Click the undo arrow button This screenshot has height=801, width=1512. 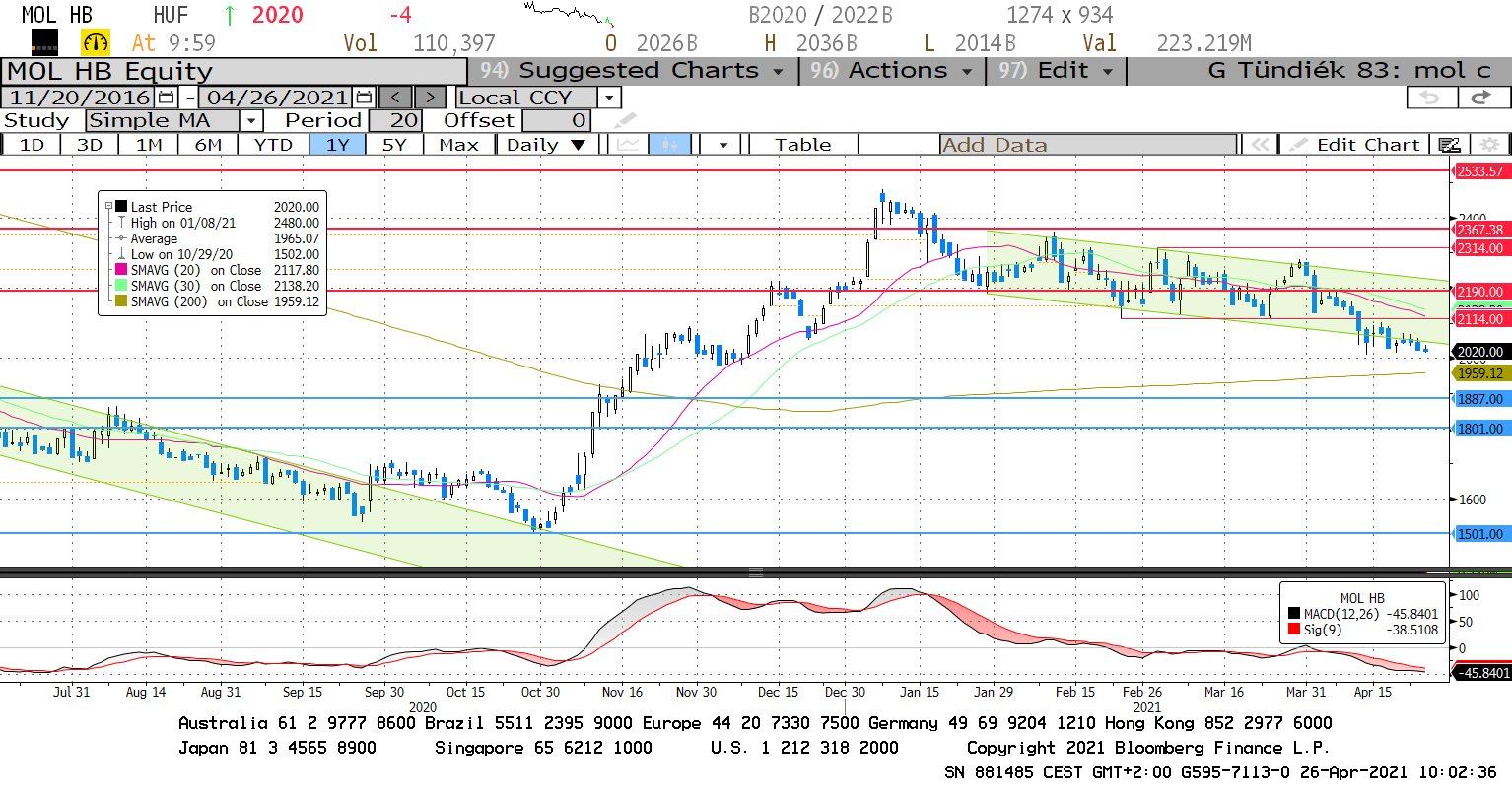[x=1429, y=97]
